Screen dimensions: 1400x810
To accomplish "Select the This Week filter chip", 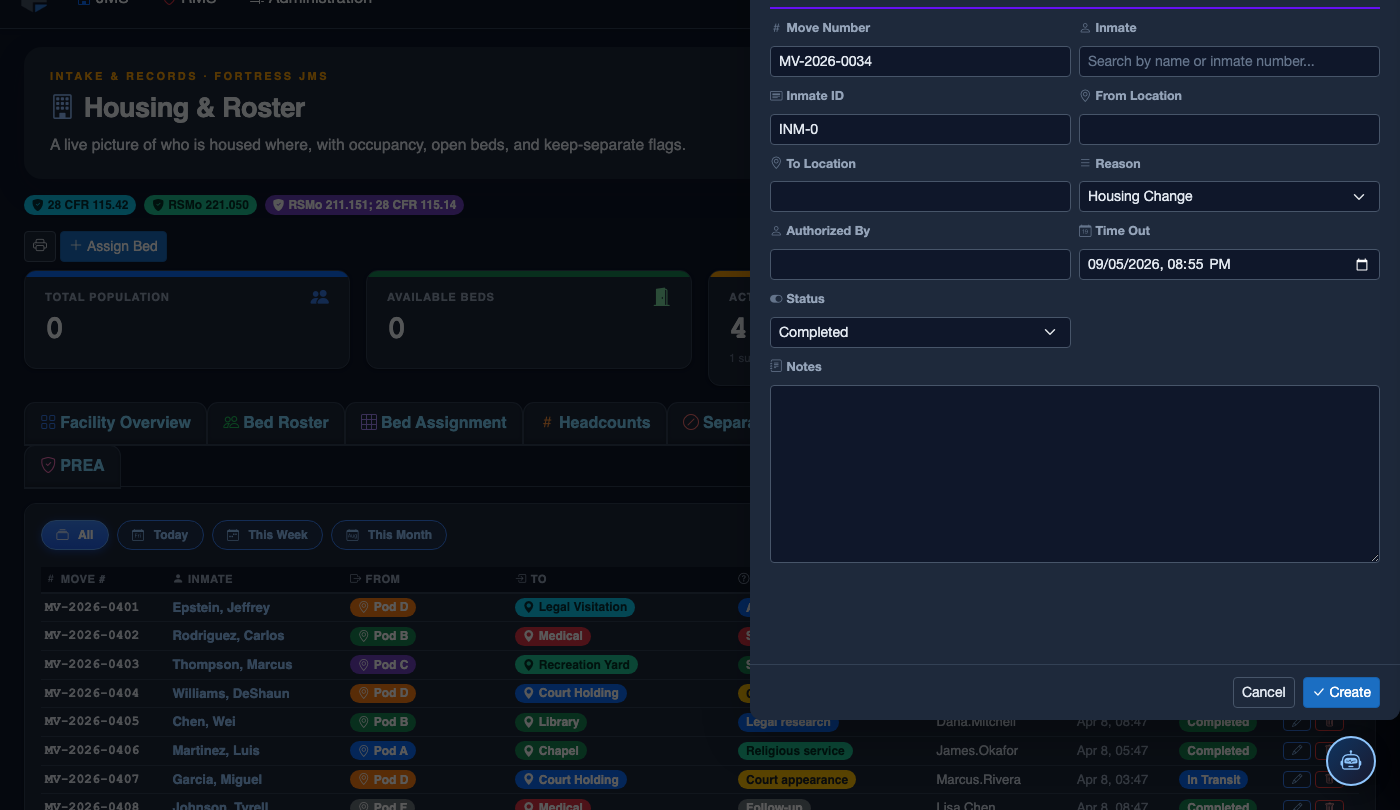I will pyautogui.click(x=267, y=535).
